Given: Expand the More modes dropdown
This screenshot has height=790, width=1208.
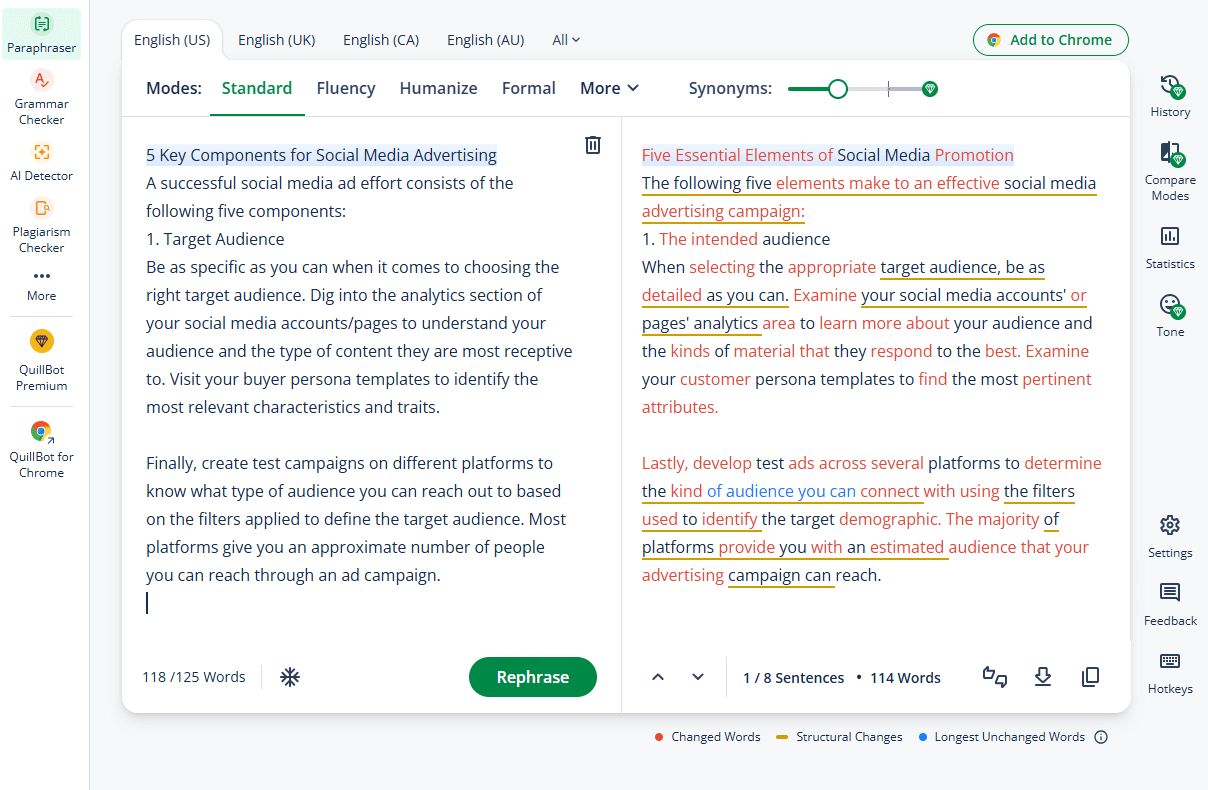Looking at the screenshot, I should (610, 88).
